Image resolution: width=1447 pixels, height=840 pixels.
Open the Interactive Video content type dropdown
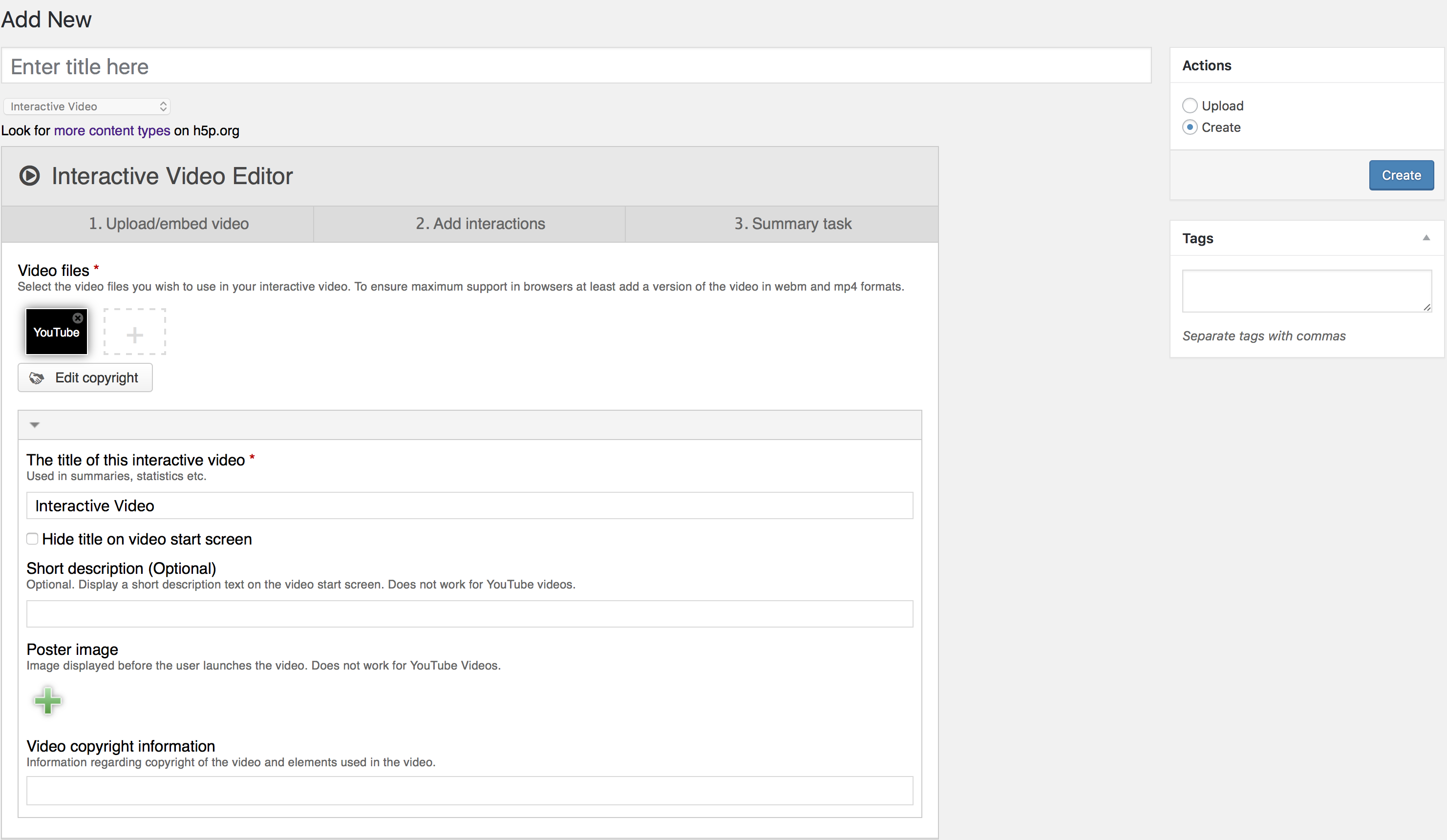pos(86,106)
